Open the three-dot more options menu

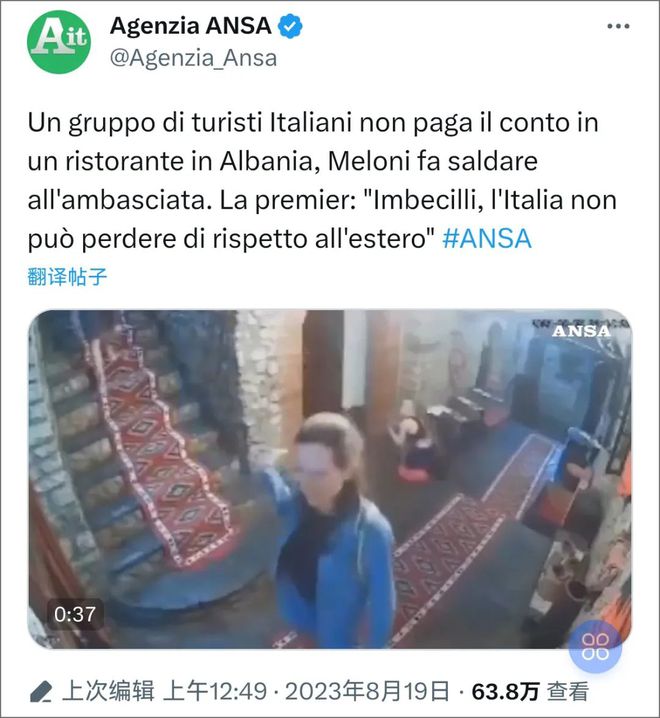618,27
